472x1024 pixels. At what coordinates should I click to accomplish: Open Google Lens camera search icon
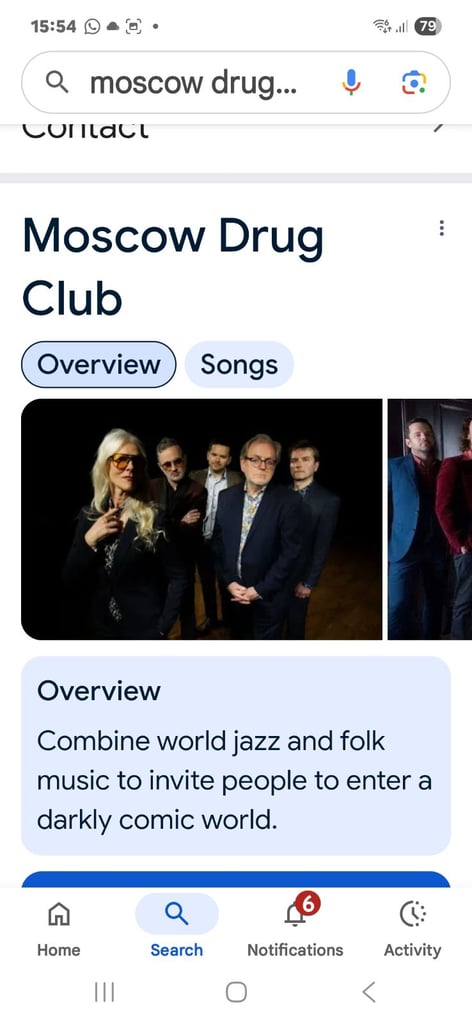pyautogui.click(x=414, y=82)
